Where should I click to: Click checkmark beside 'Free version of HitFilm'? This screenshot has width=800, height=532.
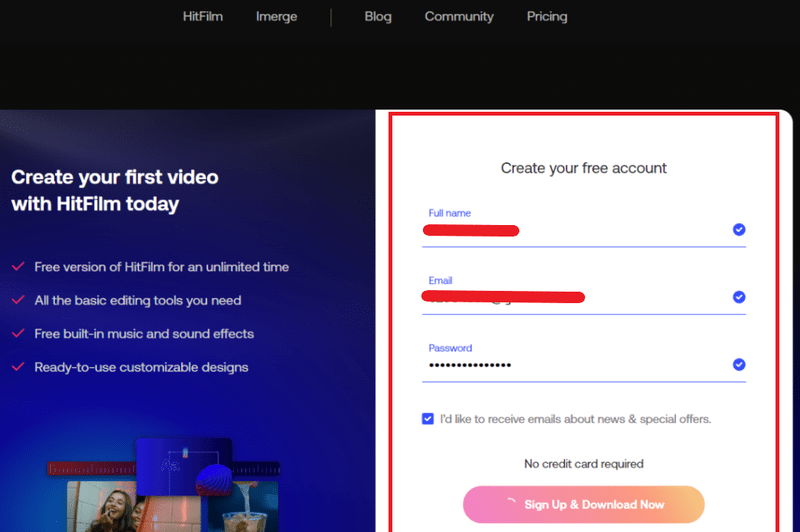(18, 266)
